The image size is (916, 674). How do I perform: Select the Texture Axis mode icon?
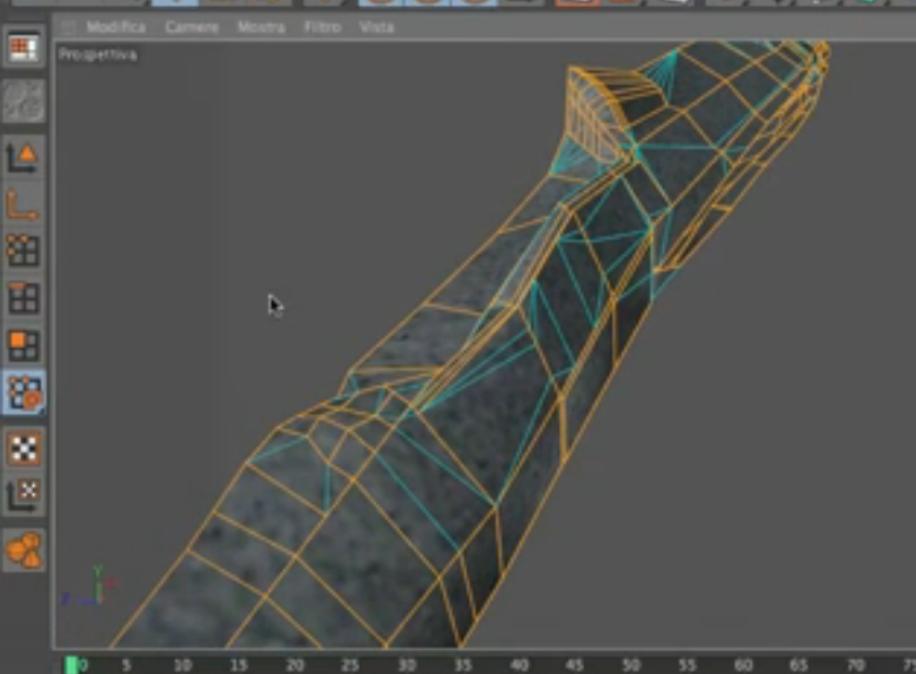pyautogui.click(x=24, y=496)
